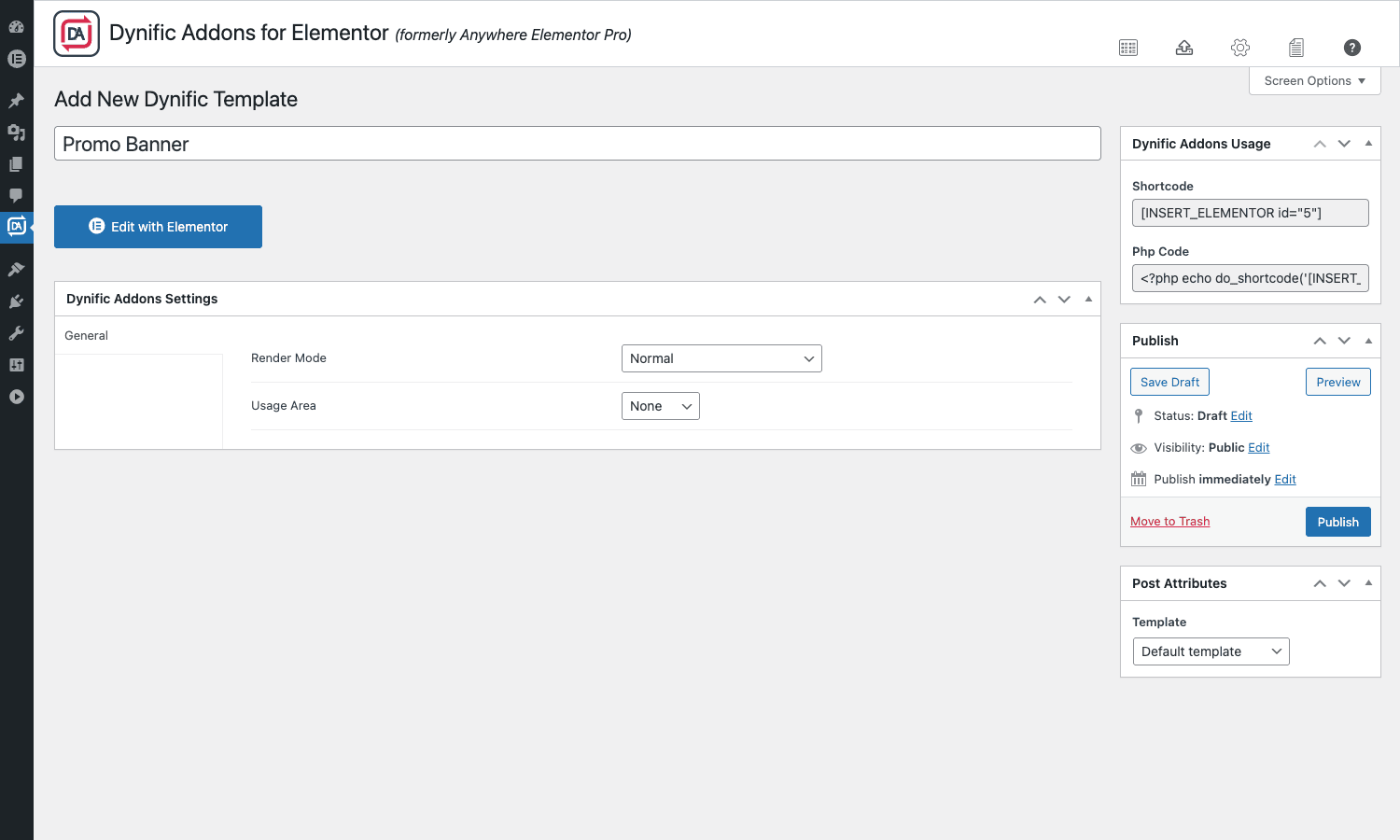Collapse the Post Attributes panel
1400x840 pixels.
pyautogui.click(x=1368, y=583)
